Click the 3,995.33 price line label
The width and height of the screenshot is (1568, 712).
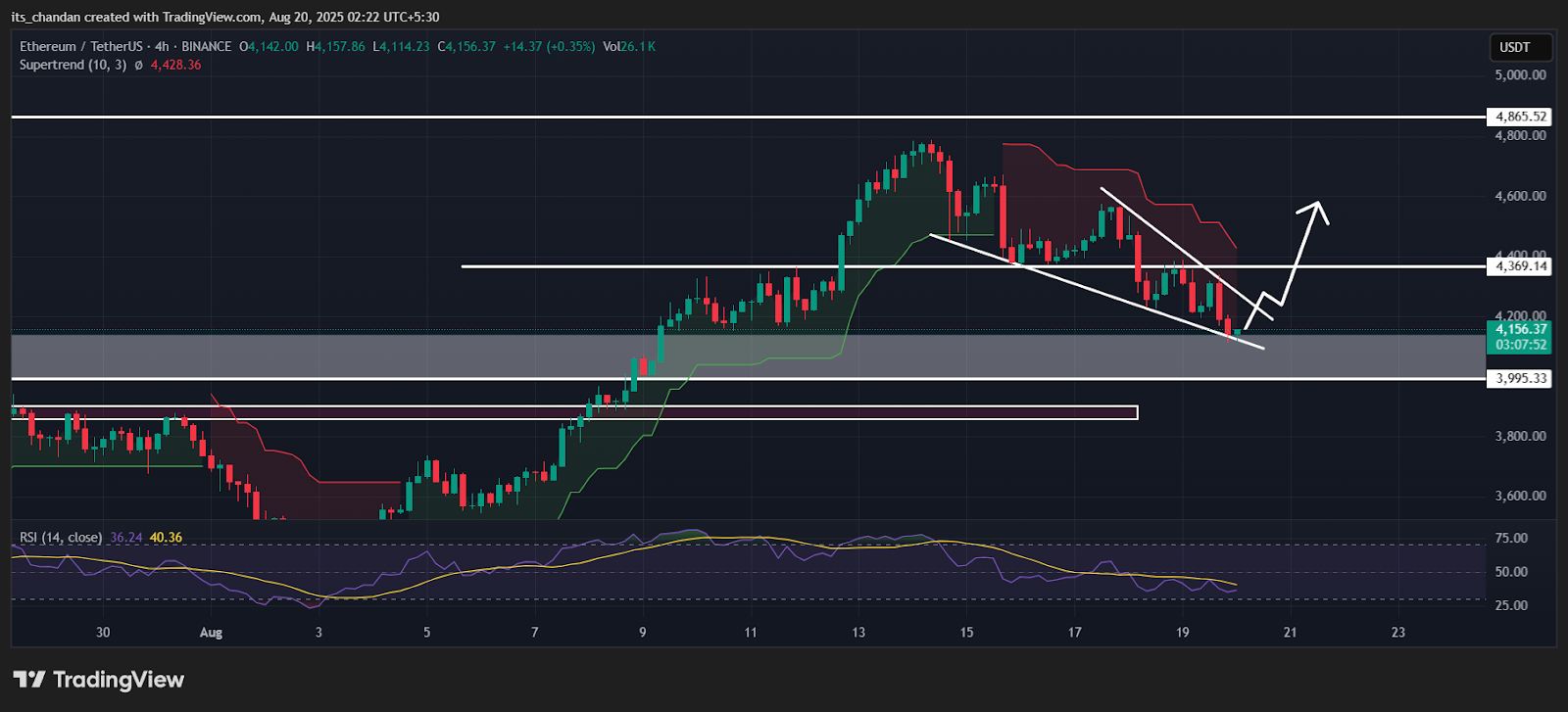coord(1521,379)
